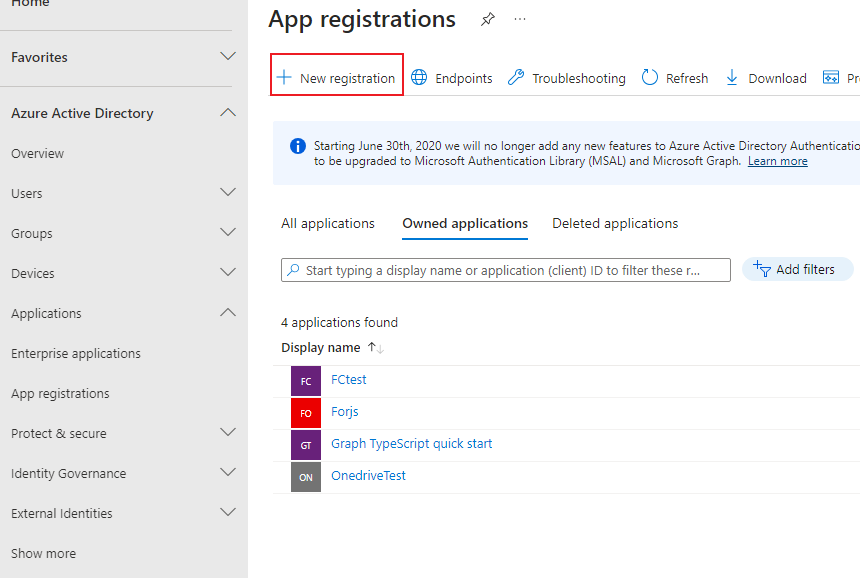Image resolution: width=860 pixels, height=578 pixels.
Task: Click the plus icon for New registration
Action: (284, 77)
